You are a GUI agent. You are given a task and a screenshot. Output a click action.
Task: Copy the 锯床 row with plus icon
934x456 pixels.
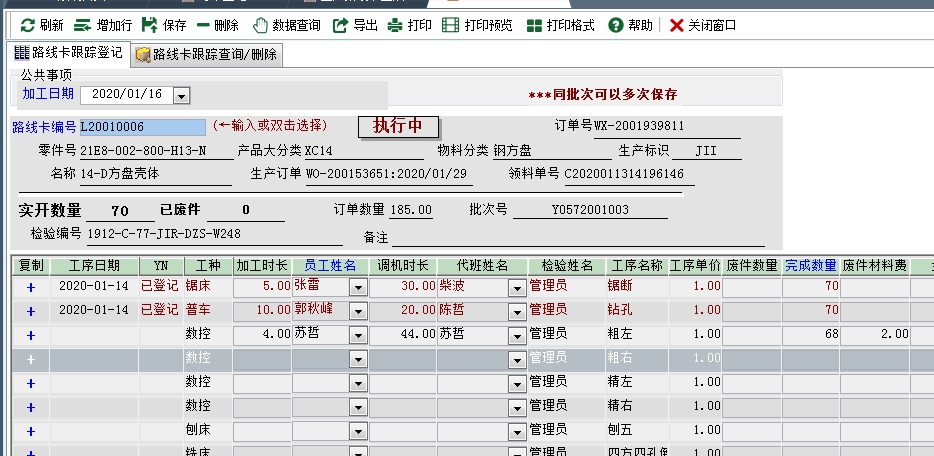[31, 288]
